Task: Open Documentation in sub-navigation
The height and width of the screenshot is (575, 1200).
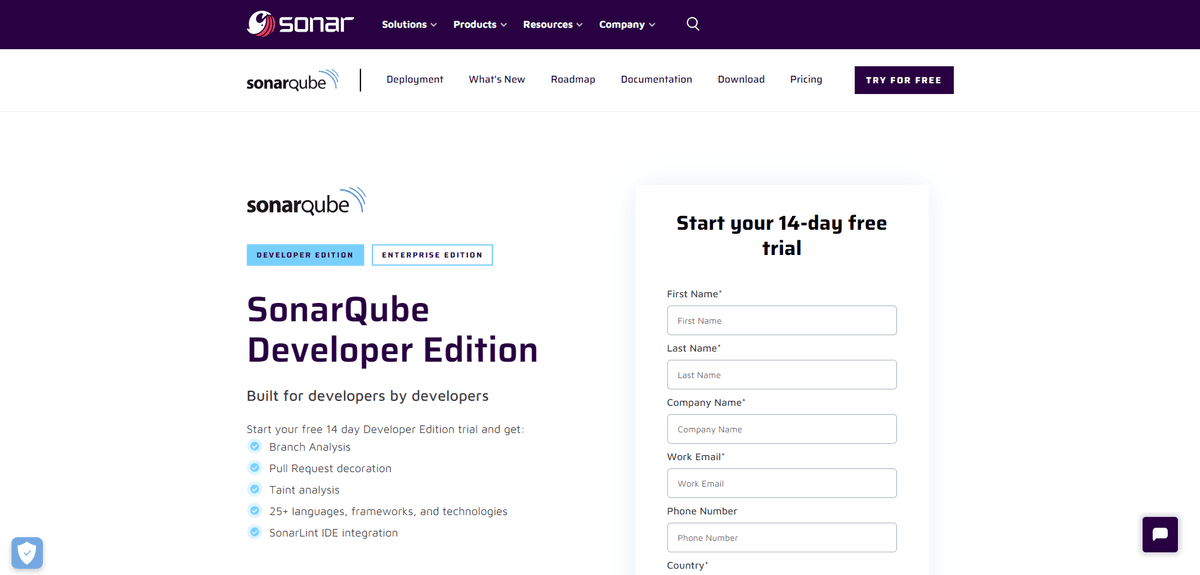Action: pos(656,79)
